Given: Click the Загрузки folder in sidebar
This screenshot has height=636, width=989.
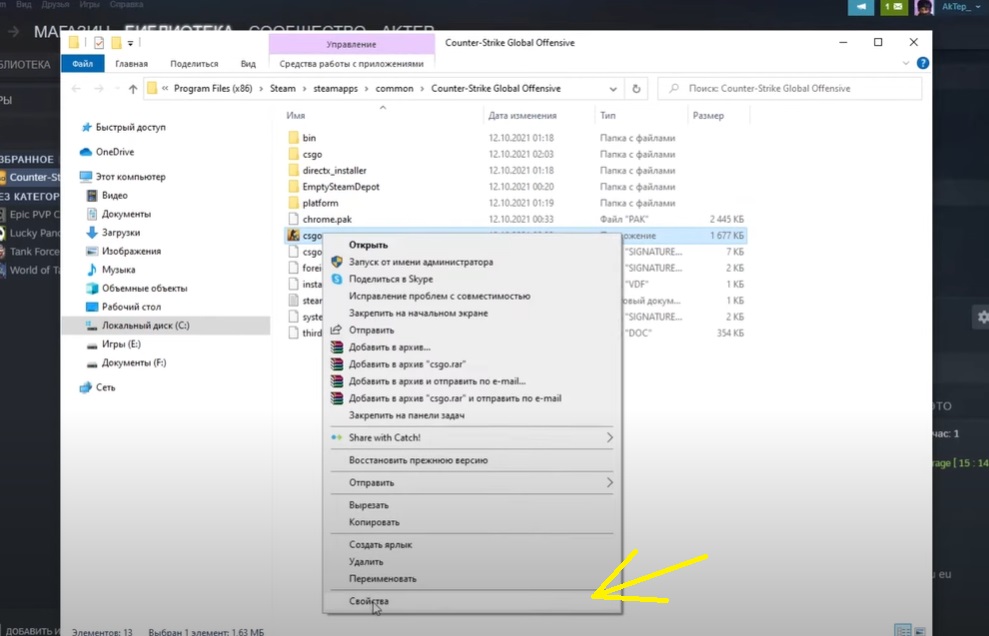Looking at the screenshot, I should pos(119,233).
